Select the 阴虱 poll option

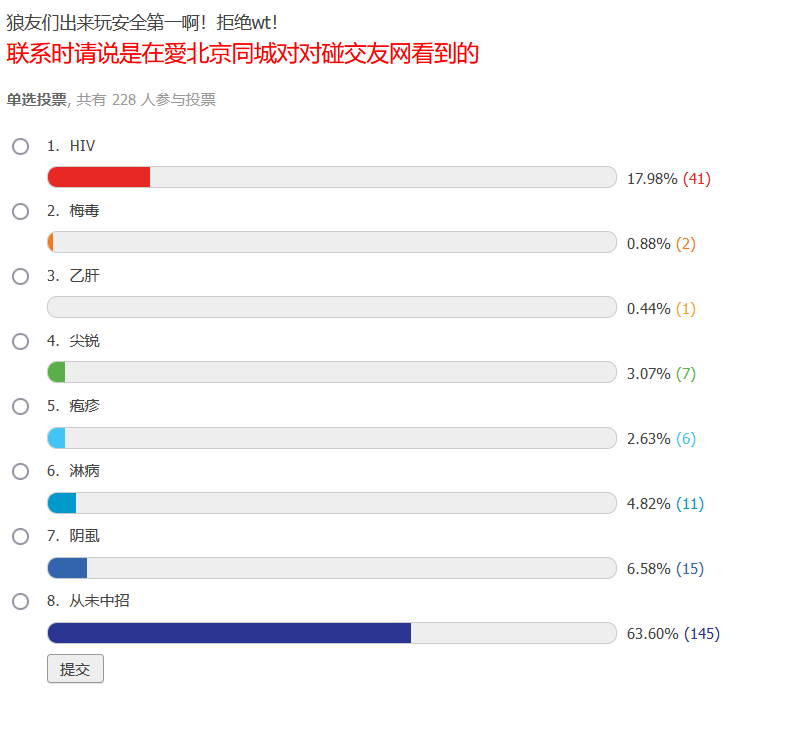[x=21, y=536]
